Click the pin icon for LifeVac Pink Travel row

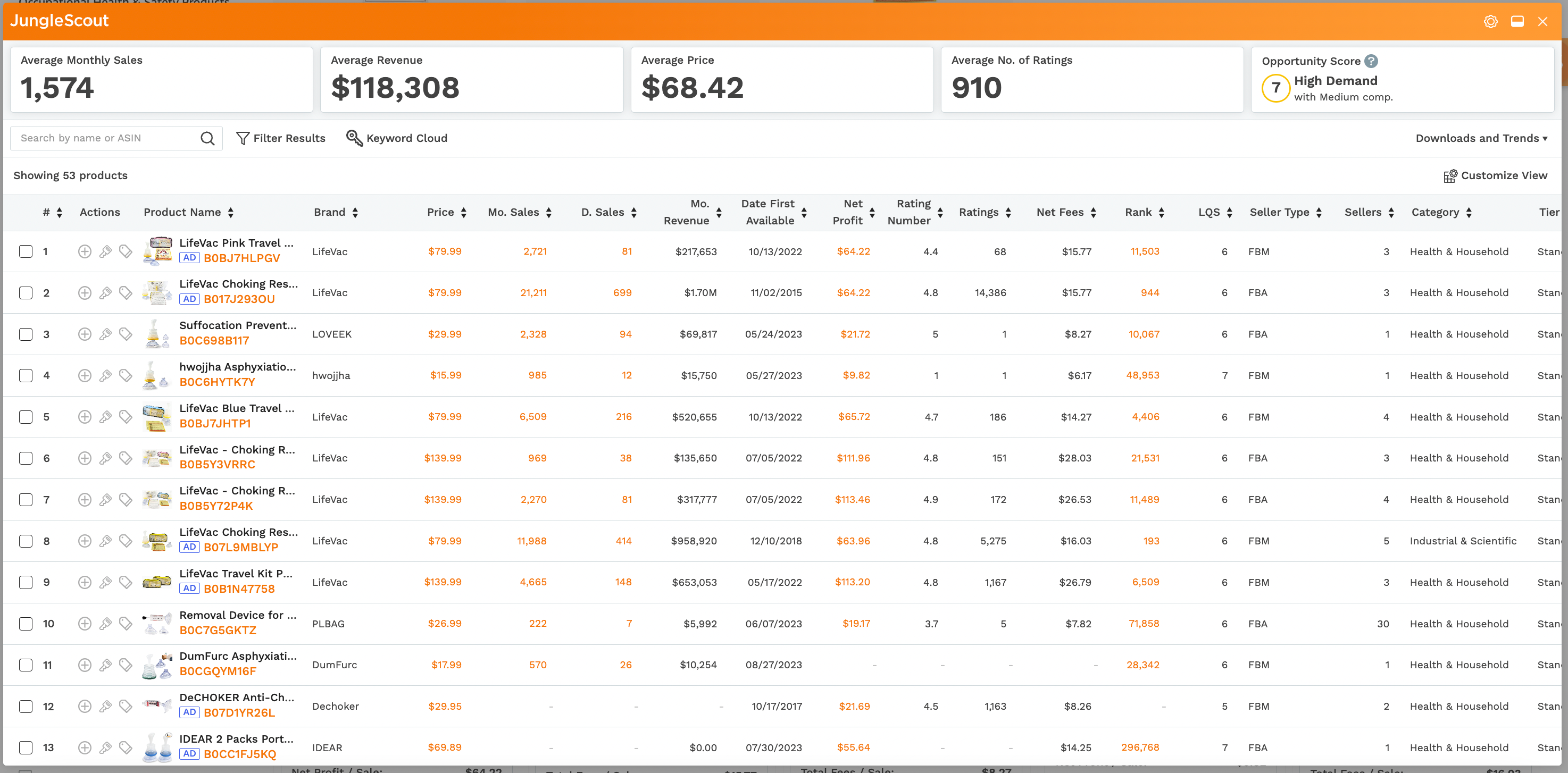coord(105,251)
